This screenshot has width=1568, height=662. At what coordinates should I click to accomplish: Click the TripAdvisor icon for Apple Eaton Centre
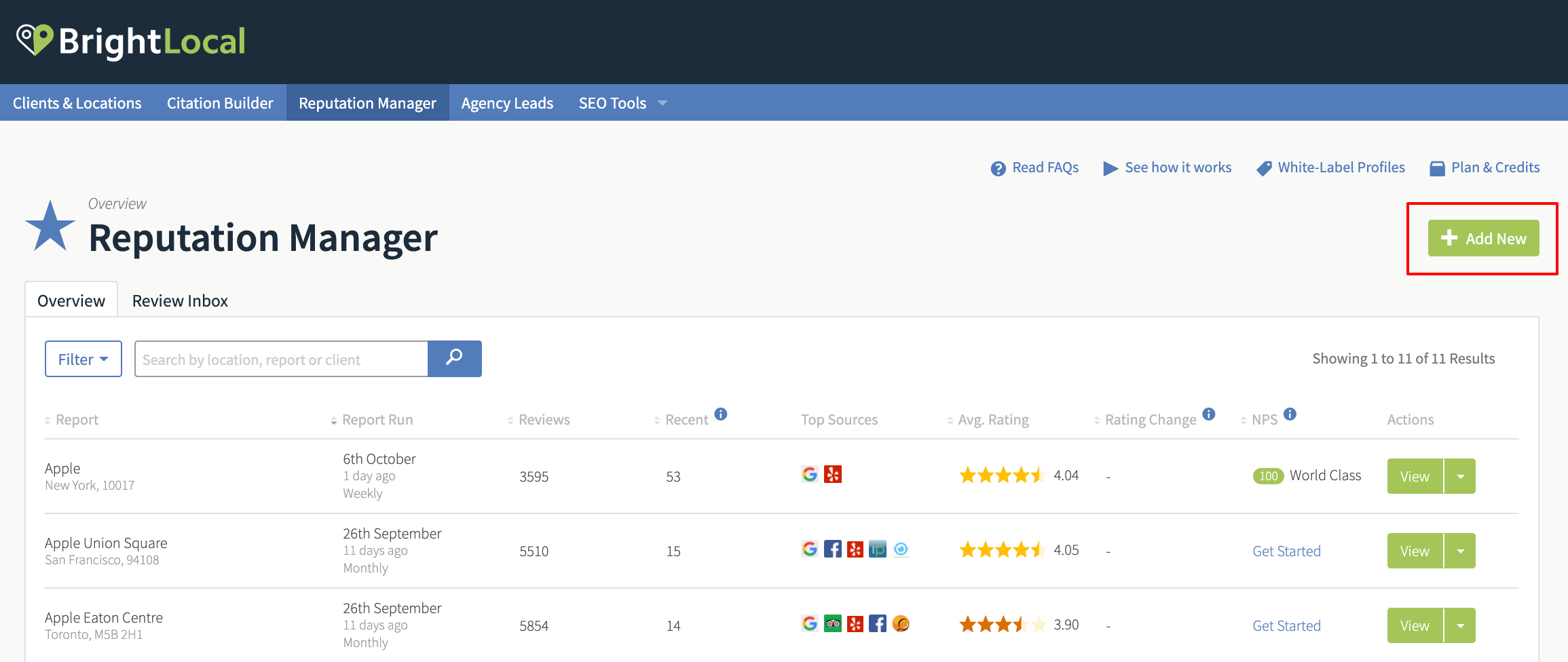[x=832, y=624]
